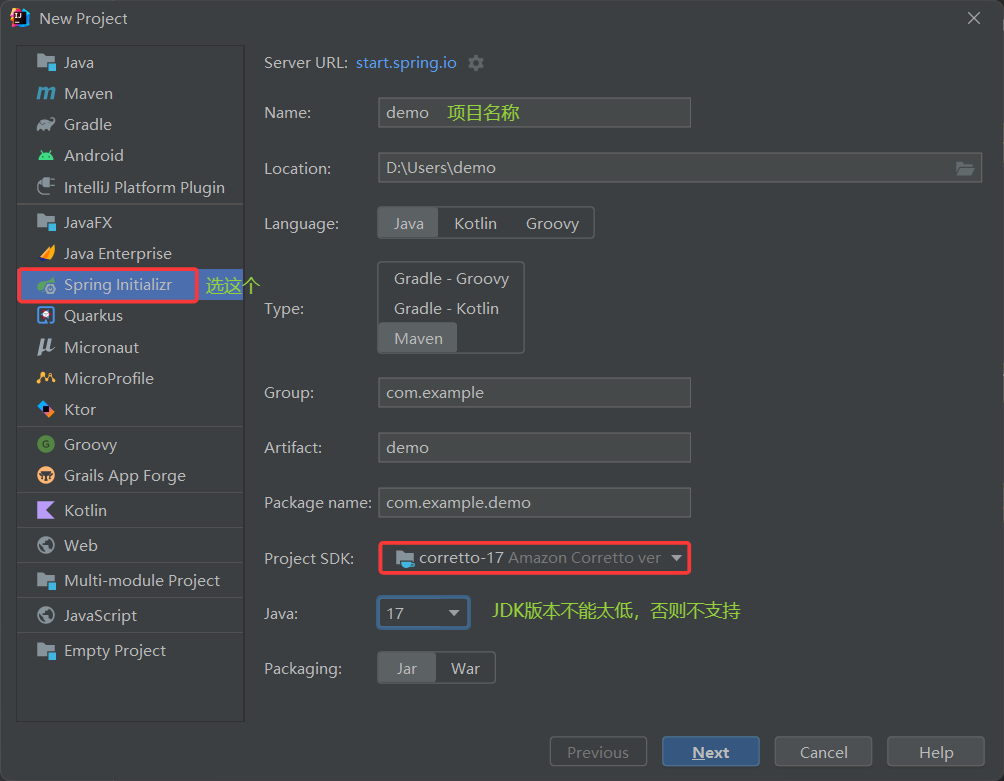Image resolution: width=1004 pixels, height=781 pixels.
Task: Select Grails App Forge label
Action: pyautogui.click(x=125, y=476)
